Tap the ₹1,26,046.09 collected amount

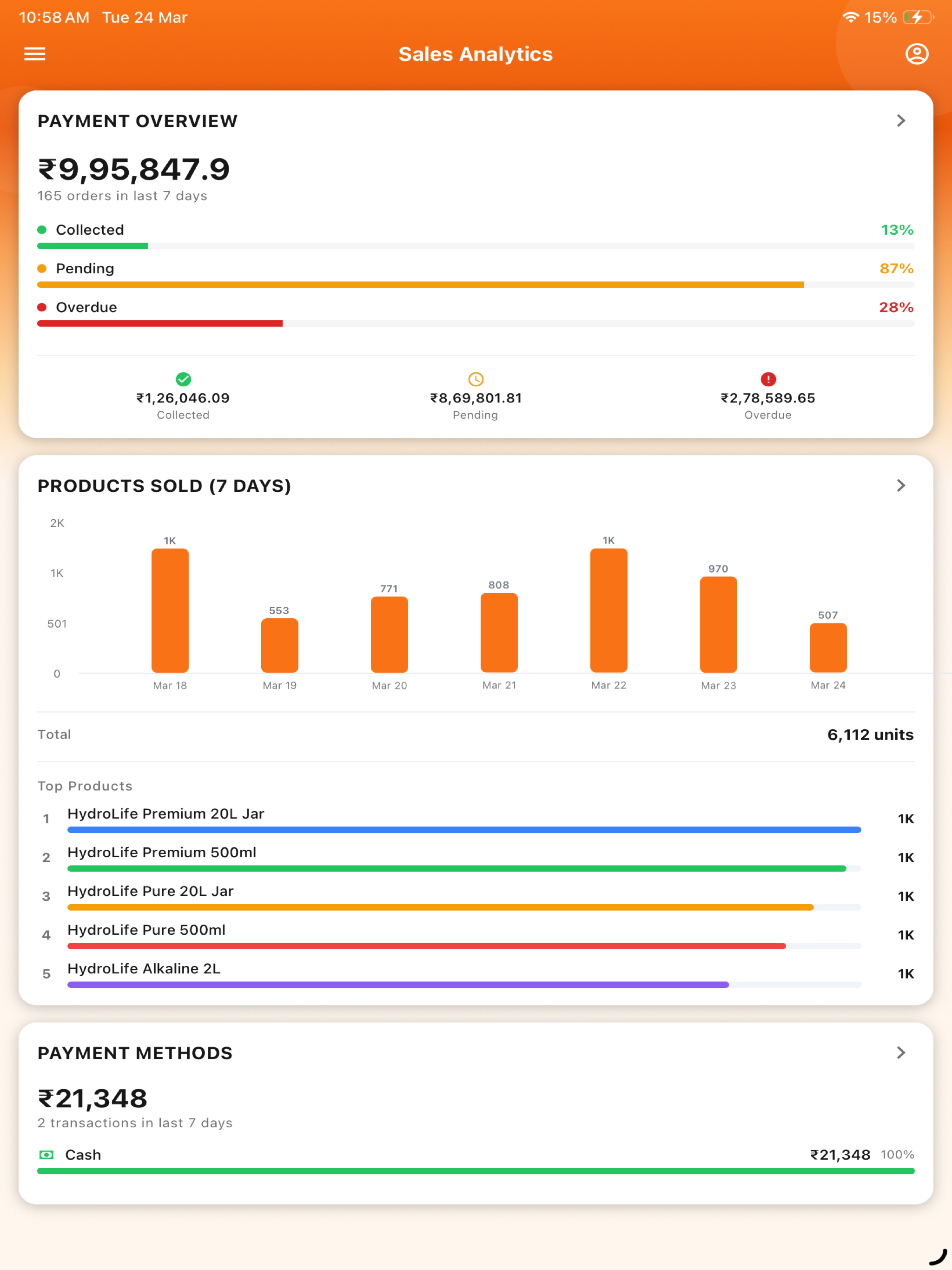tap(183, 398)
